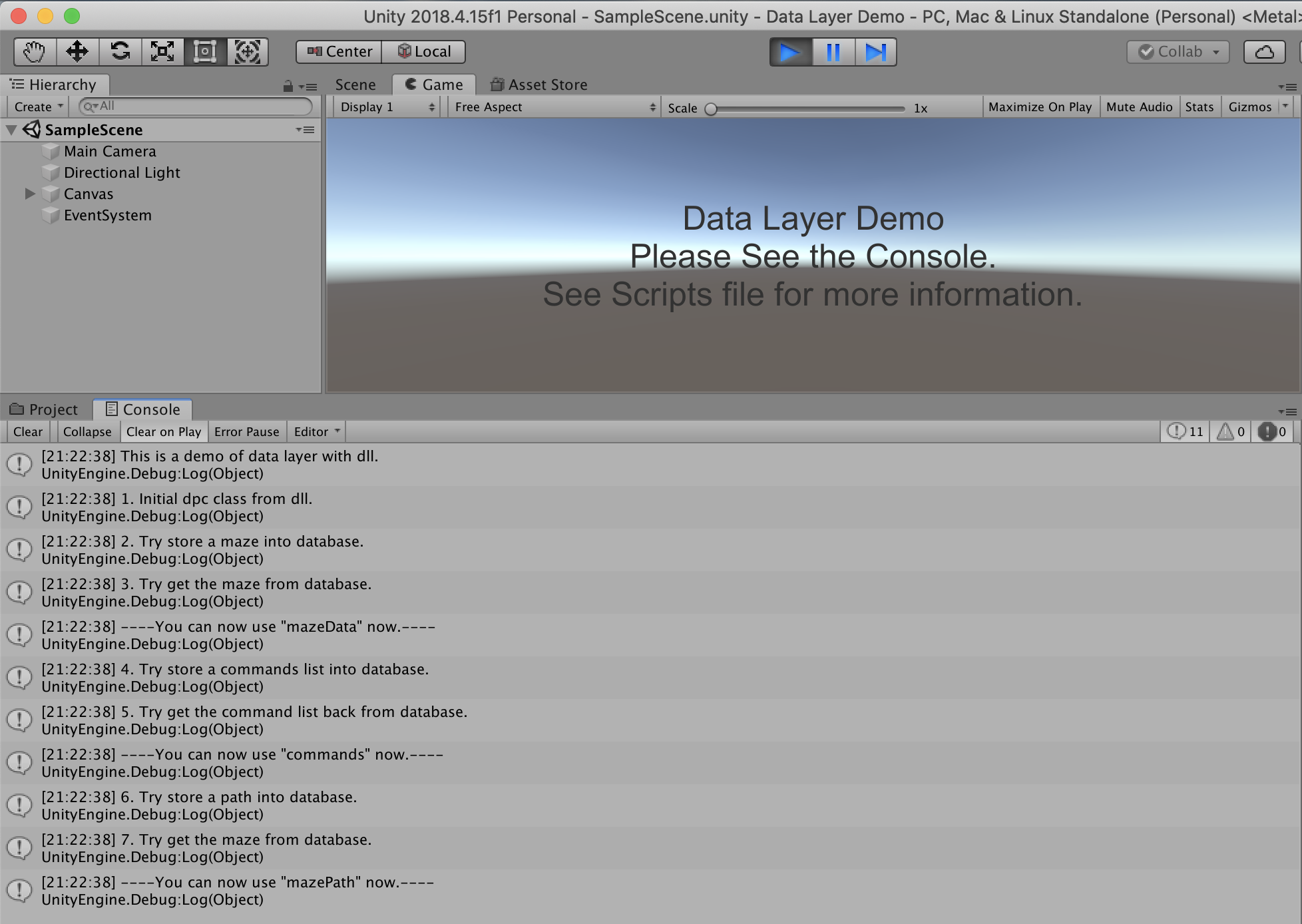Open the Display 1 dropdown

pyautogui.click(x=387, y=107)
